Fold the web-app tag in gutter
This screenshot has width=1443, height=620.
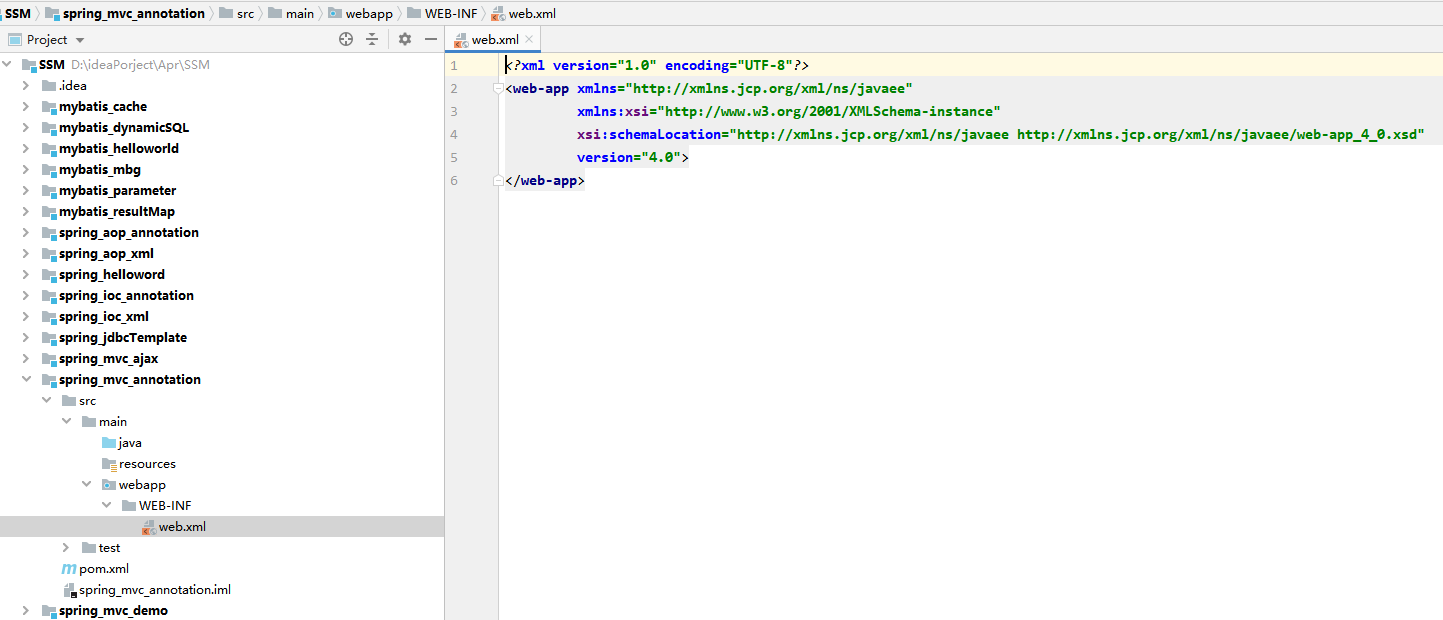click(497, 88)
